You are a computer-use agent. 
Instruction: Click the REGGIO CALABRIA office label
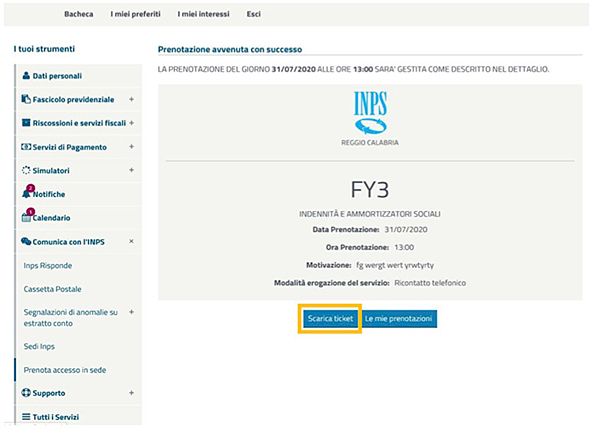coord(370,143)
